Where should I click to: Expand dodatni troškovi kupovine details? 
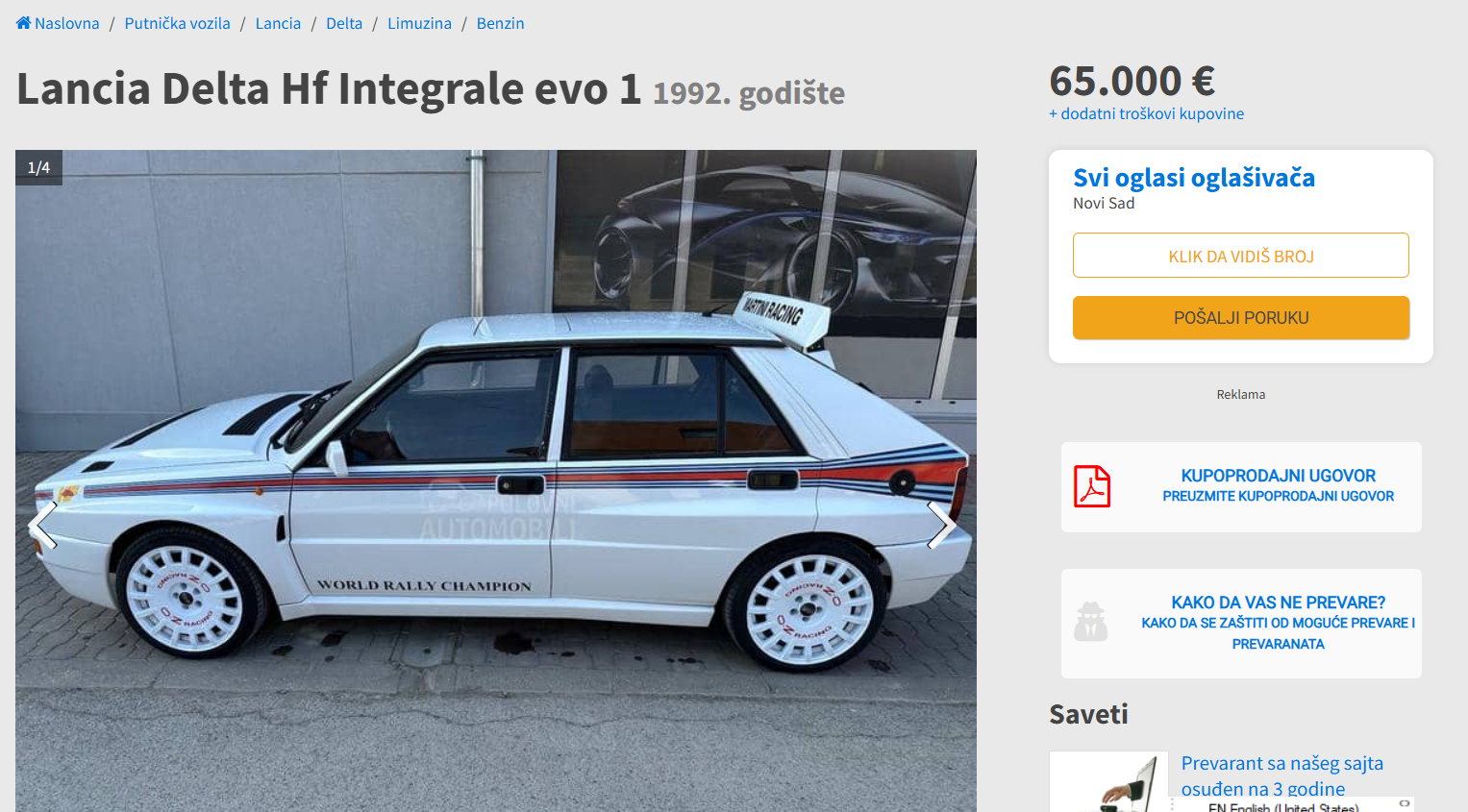1146,113
